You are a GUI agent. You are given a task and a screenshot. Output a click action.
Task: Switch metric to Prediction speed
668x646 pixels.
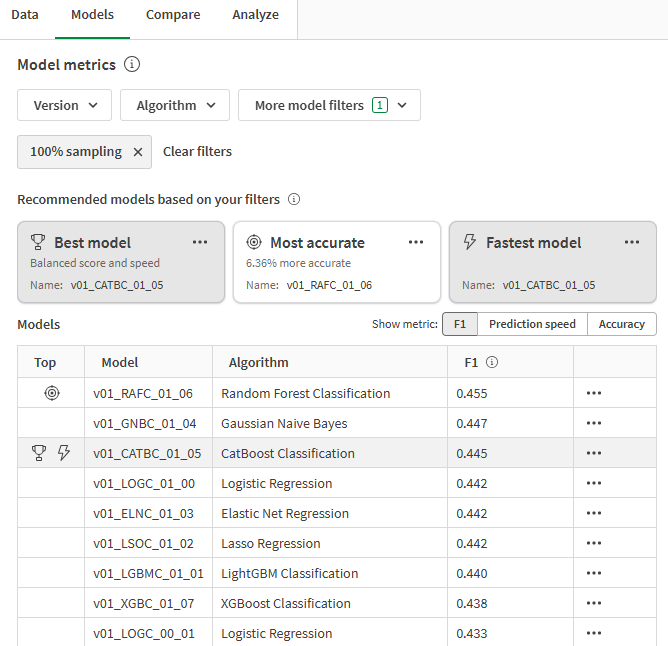coord(532,324)
